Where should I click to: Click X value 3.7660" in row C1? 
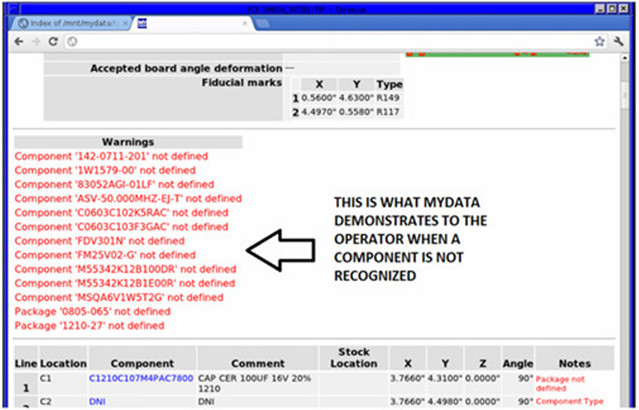pyautogui.click(x=408, y=378)
